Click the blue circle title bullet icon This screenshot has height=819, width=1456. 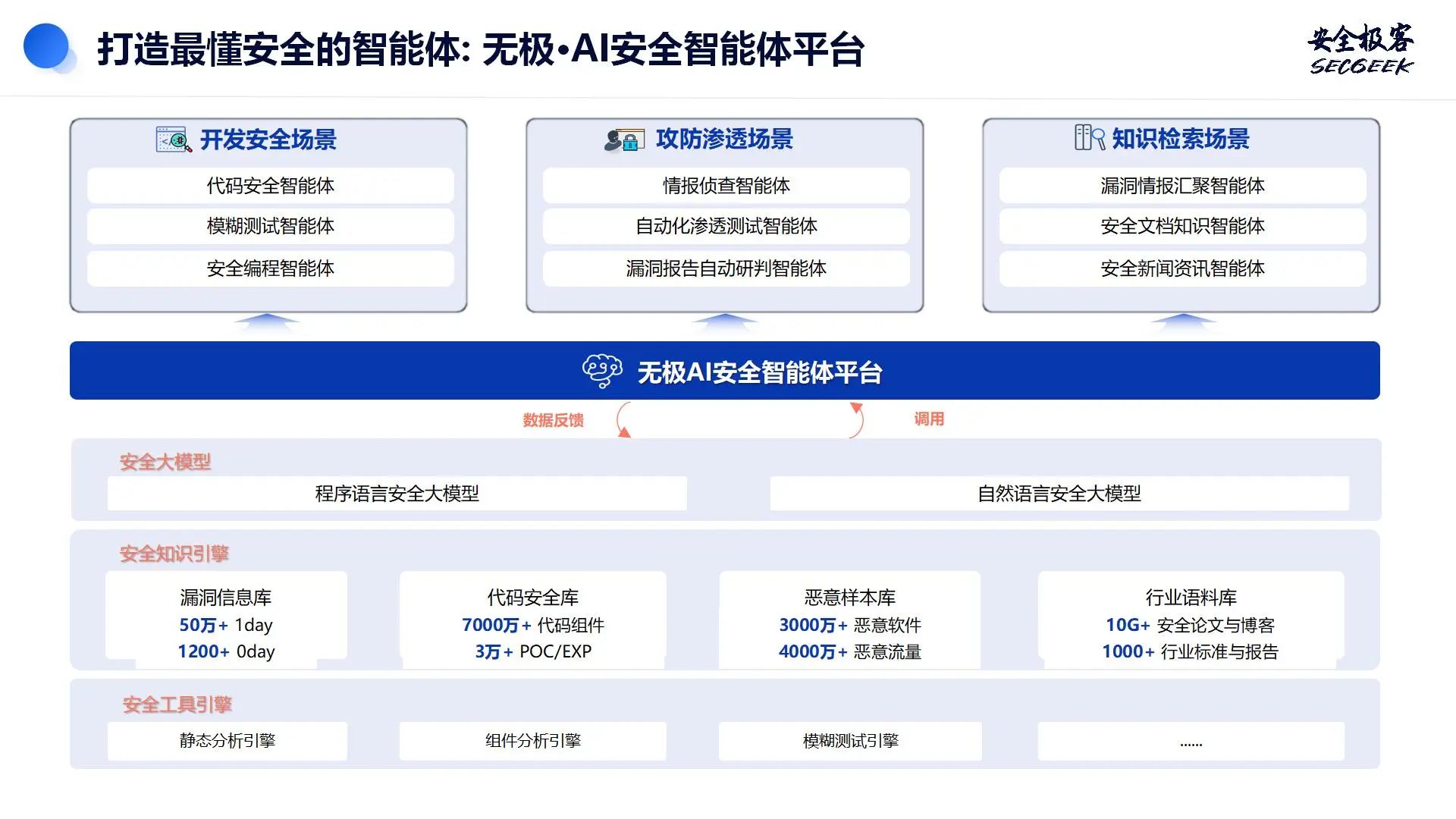click(x=47, y=46)
